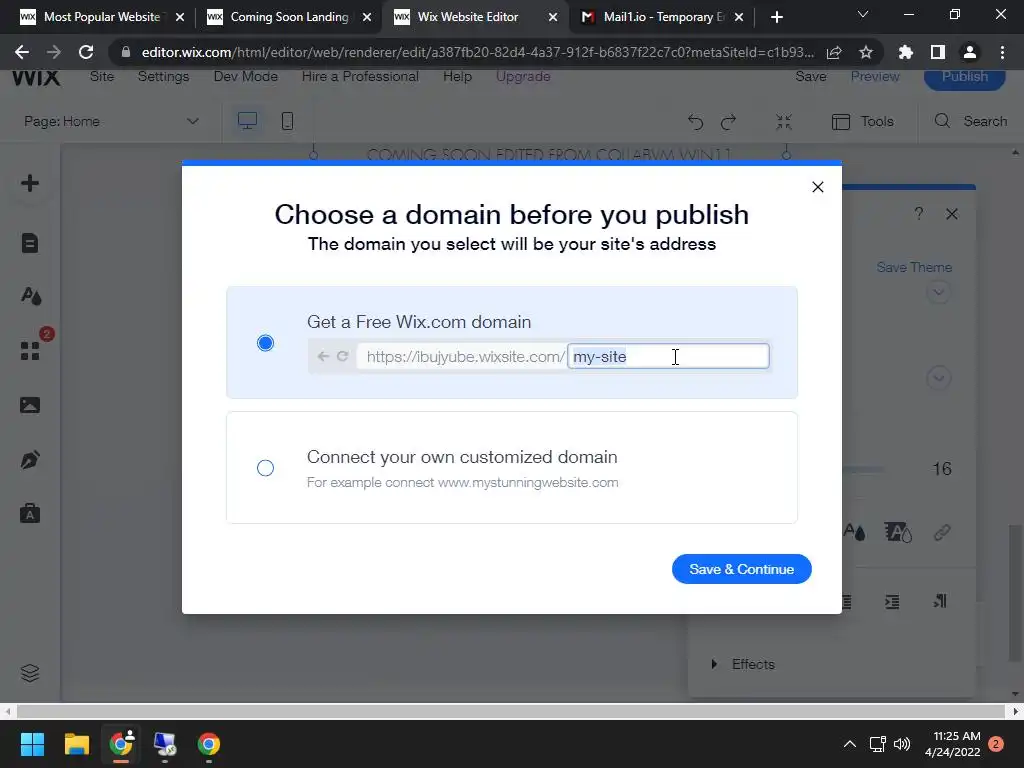Viewport: 1024px width, 768px height.
Task: Edit the my-site address field
Action: point(668,357)
